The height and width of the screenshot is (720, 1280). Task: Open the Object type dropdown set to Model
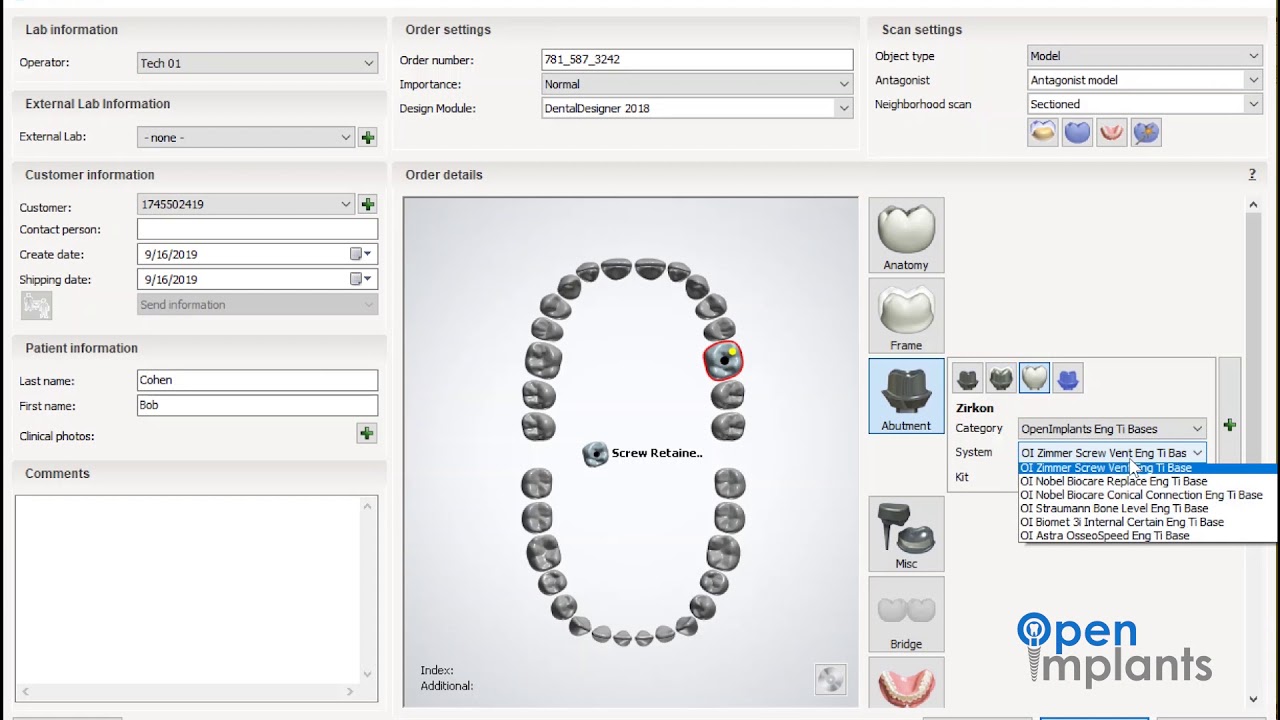(1254, 56)
